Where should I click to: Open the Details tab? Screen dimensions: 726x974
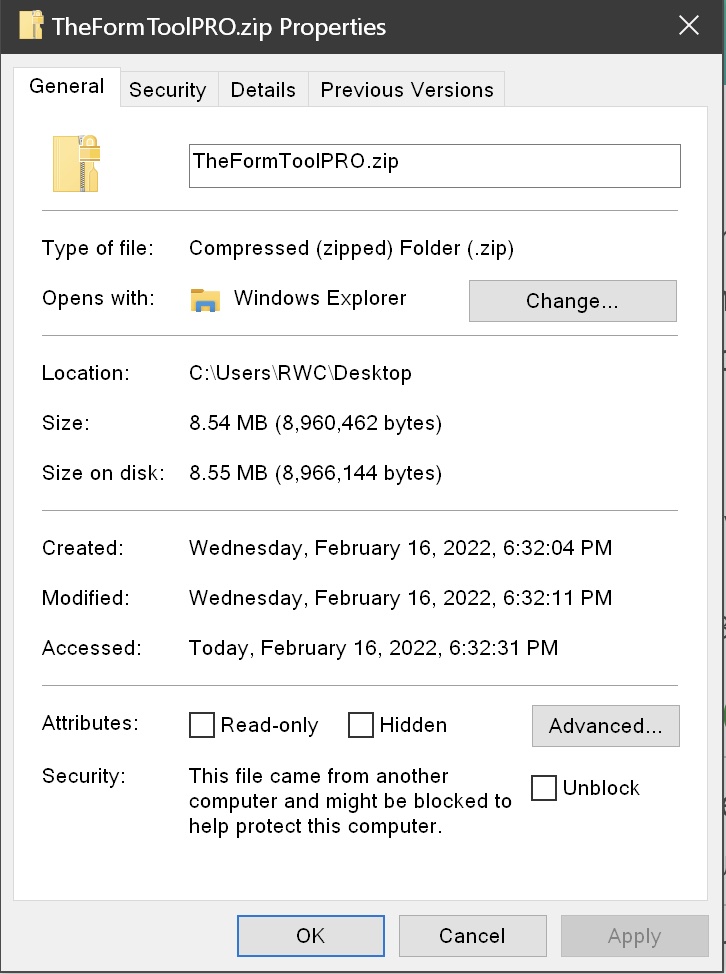(x=263, y=89)
